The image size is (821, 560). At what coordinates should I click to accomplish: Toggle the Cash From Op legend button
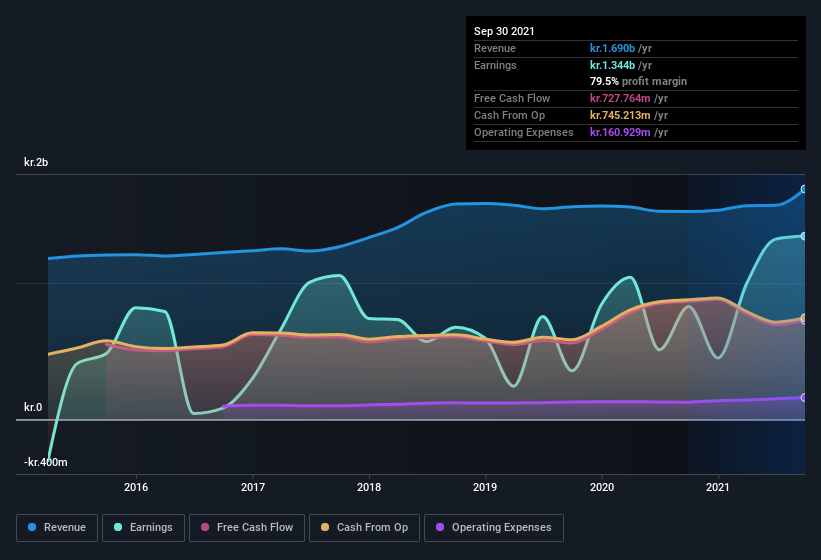click(x=364, y=528)
